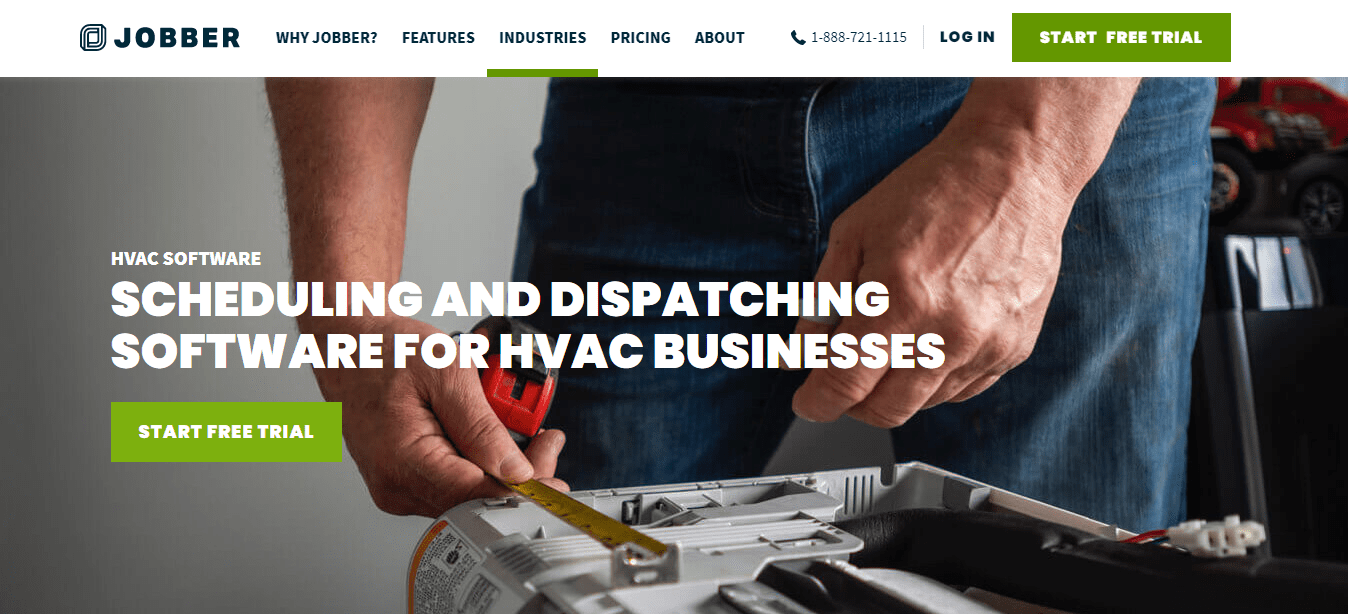The image size is (1348, 614).
Task: Click the Scheduling and Dispatching headline line
Action: [500, 299]
